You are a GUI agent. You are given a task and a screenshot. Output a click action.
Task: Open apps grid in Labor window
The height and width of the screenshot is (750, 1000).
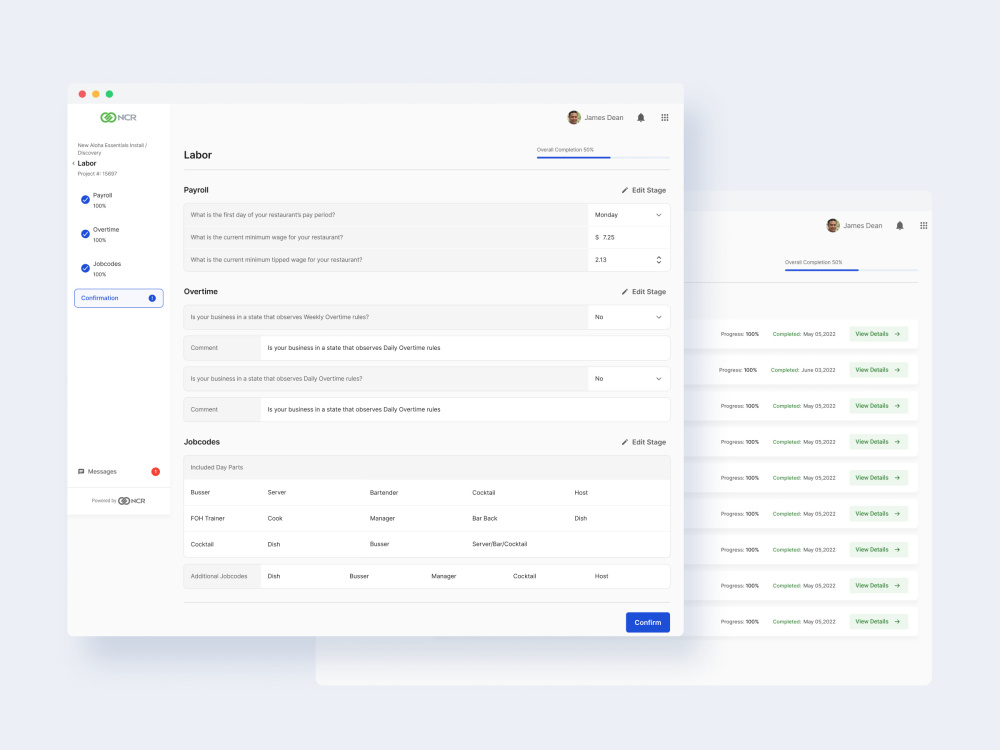(665, 117)
